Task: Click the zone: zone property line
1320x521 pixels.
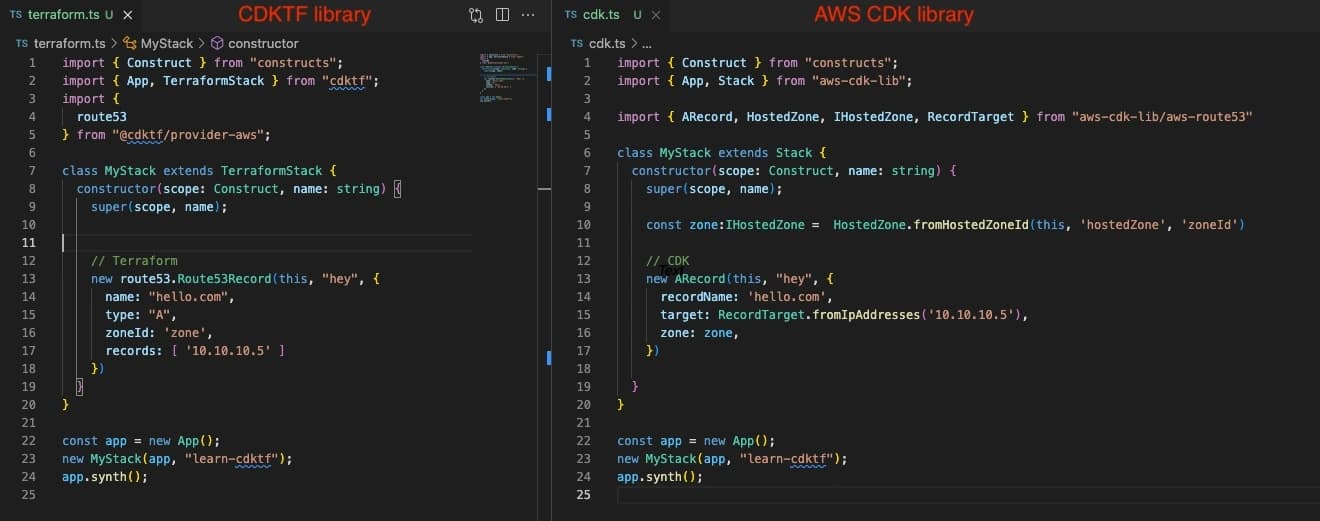Action: (x=700, y=332)
